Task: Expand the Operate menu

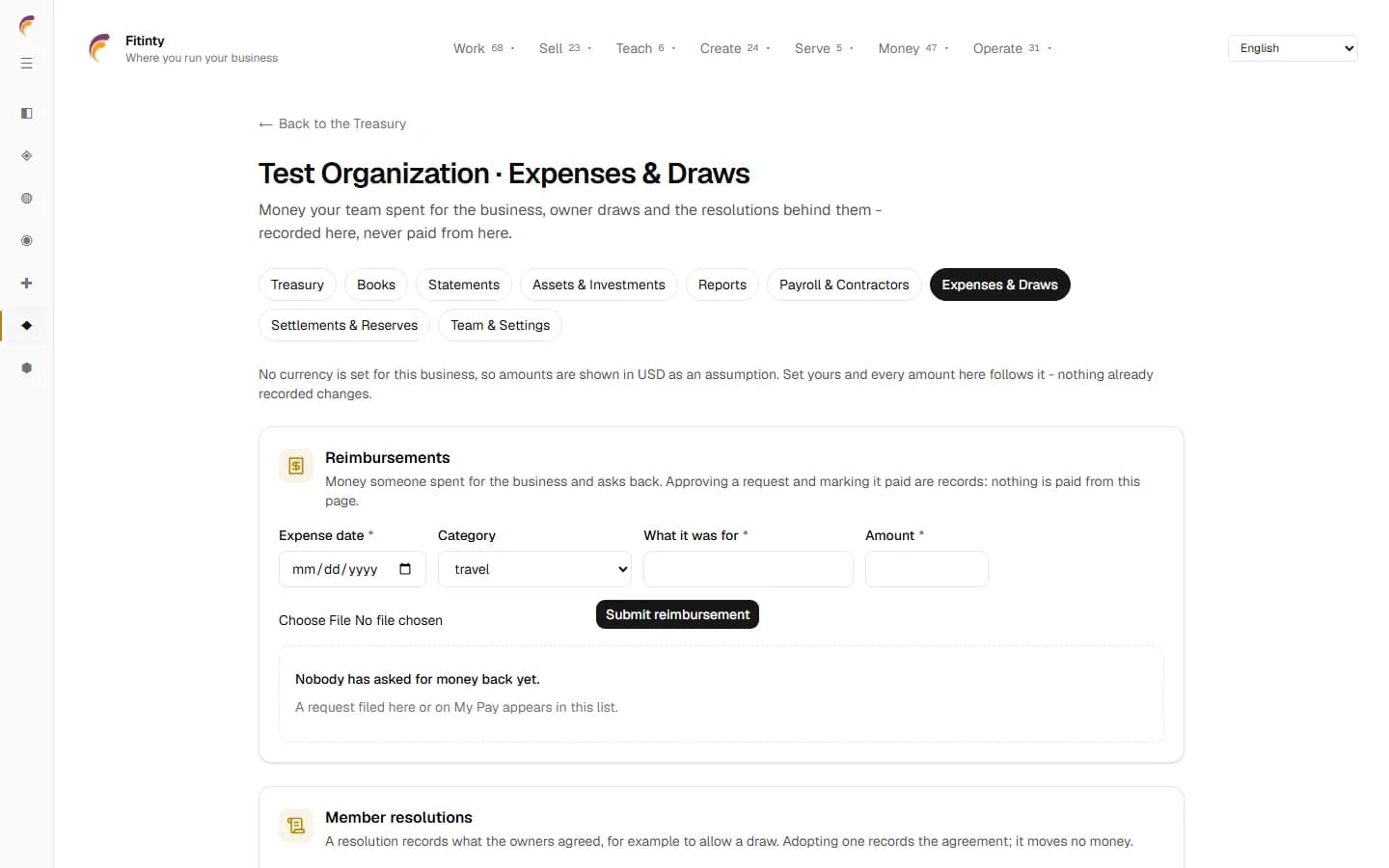Action: point(1012,48)
